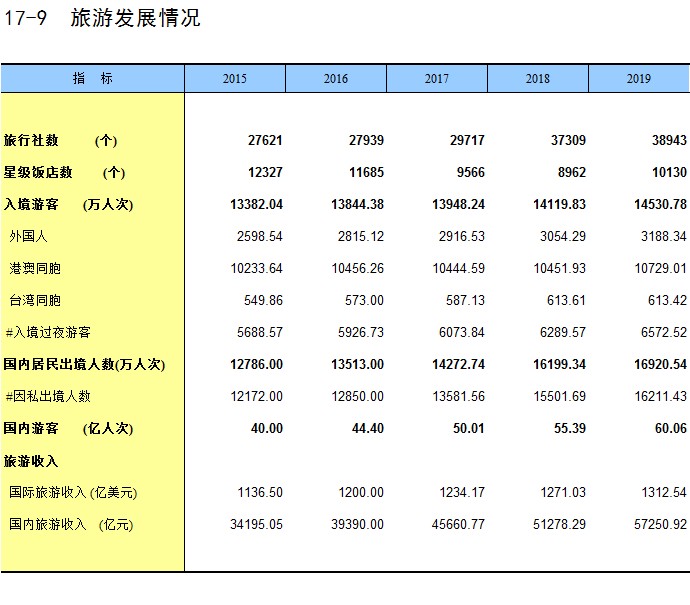Click the cell value 13948.24
The image size is (690, 605).
[x=458, y=205]
